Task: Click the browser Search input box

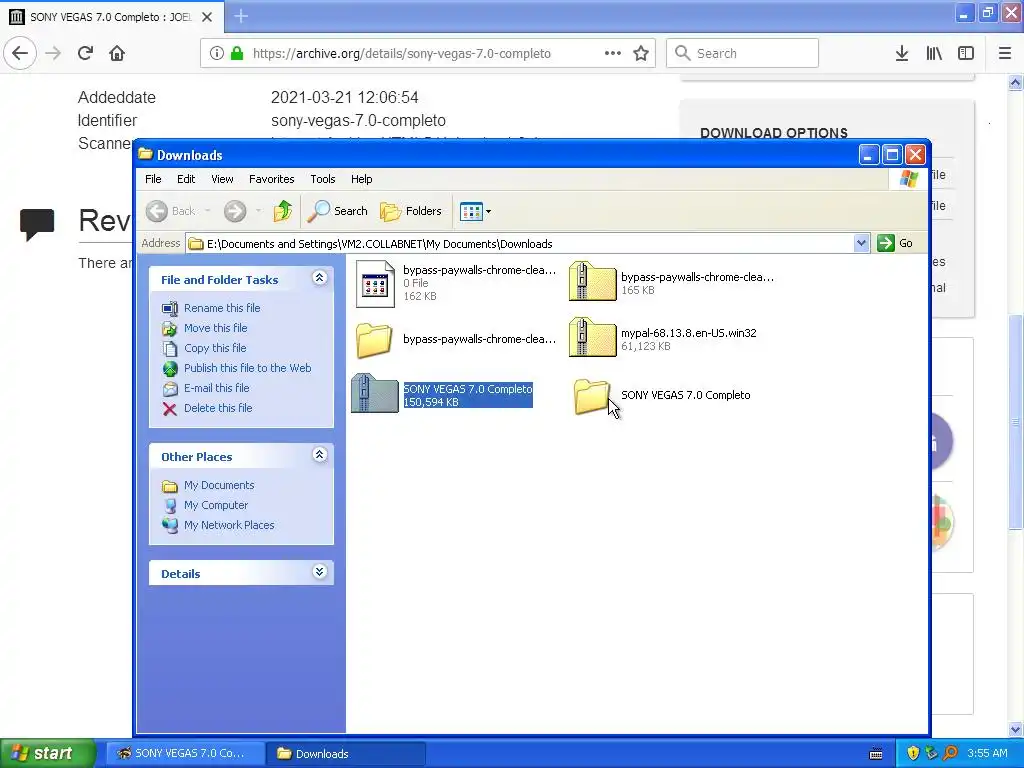Action: (x=743, y=54)
